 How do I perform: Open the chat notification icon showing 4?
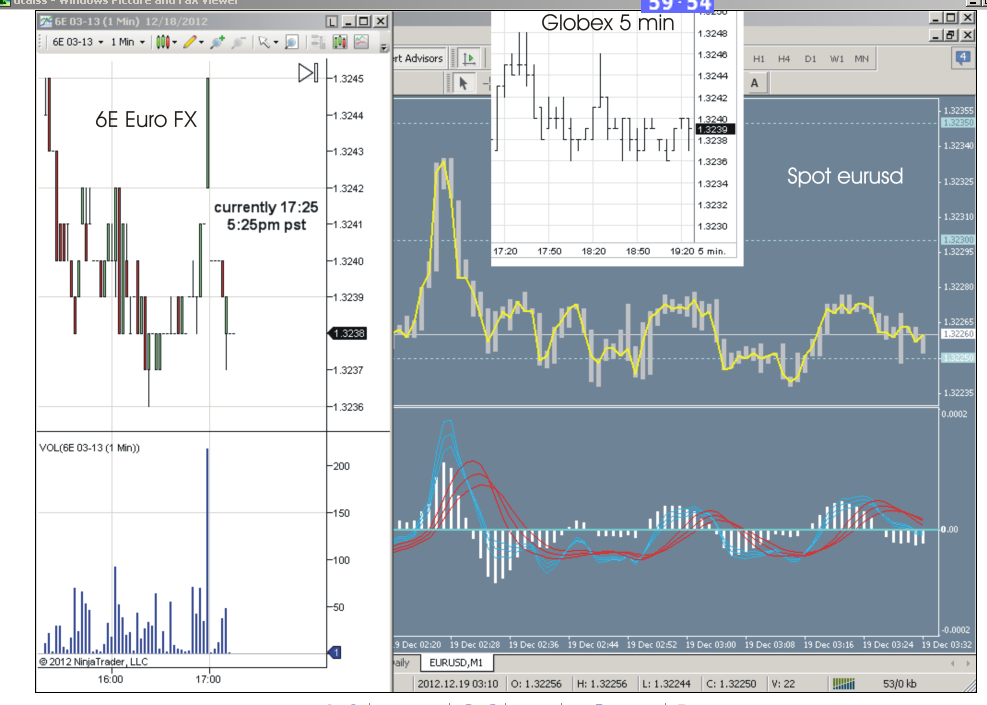[962, 58]
